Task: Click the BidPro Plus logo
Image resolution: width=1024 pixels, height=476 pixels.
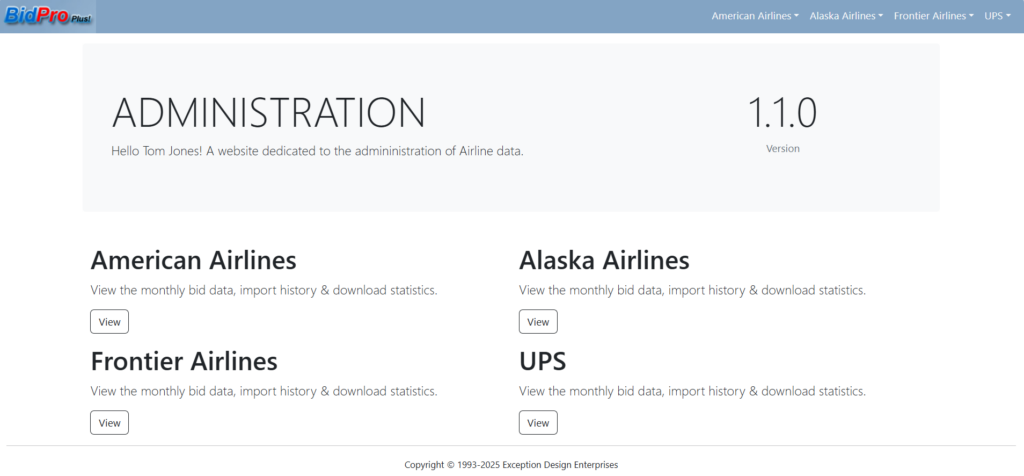Action: pos(48,16)
